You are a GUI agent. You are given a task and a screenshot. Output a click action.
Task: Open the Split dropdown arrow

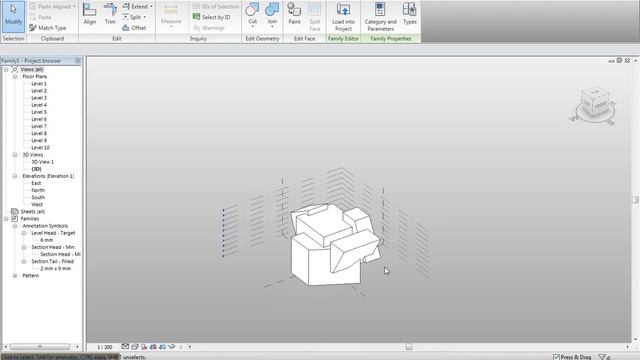145,17
